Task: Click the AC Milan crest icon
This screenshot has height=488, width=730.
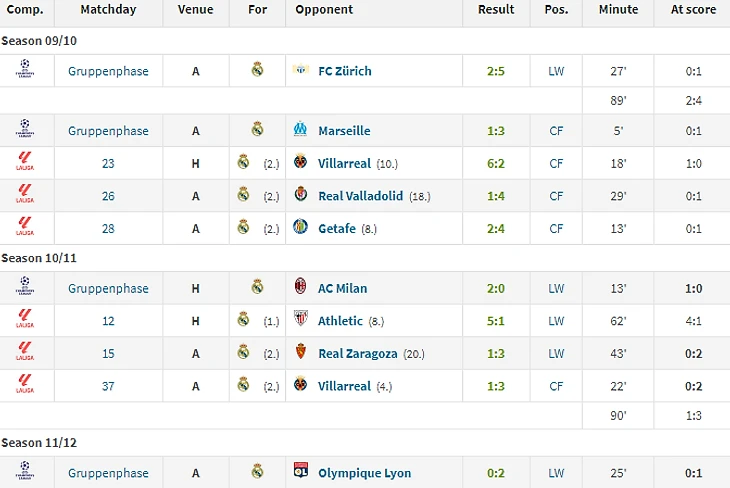Action: point(300,285)
